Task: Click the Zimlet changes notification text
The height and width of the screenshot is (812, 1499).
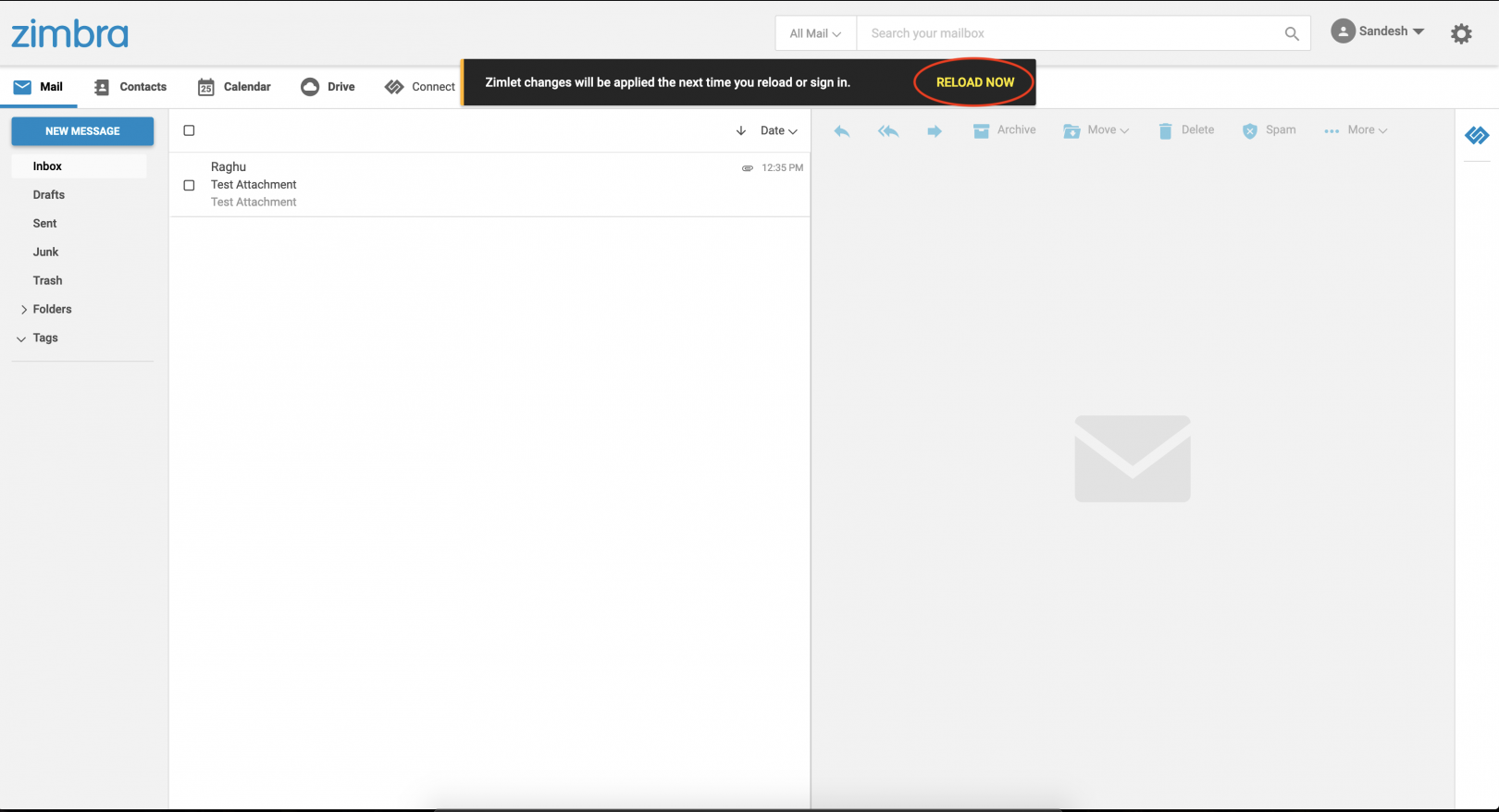Action: [x=668, y=82]
